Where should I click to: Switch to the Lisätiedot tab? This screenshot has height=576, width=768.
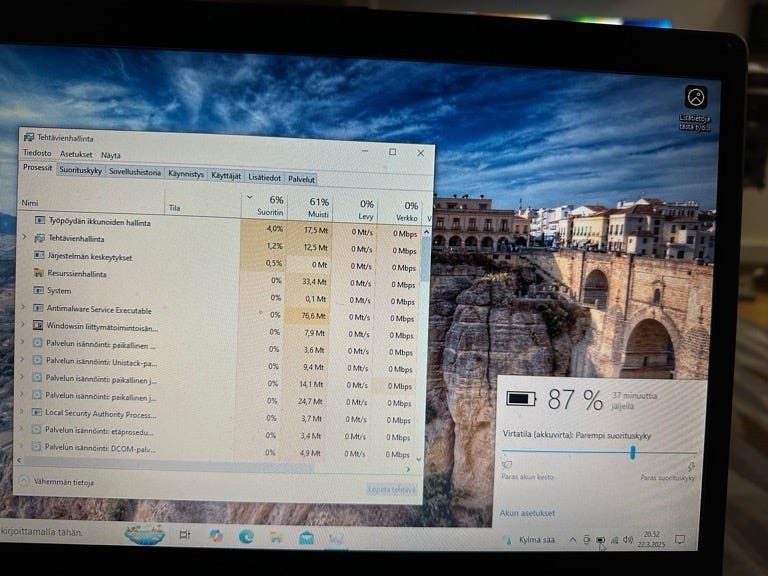[264, 177]
